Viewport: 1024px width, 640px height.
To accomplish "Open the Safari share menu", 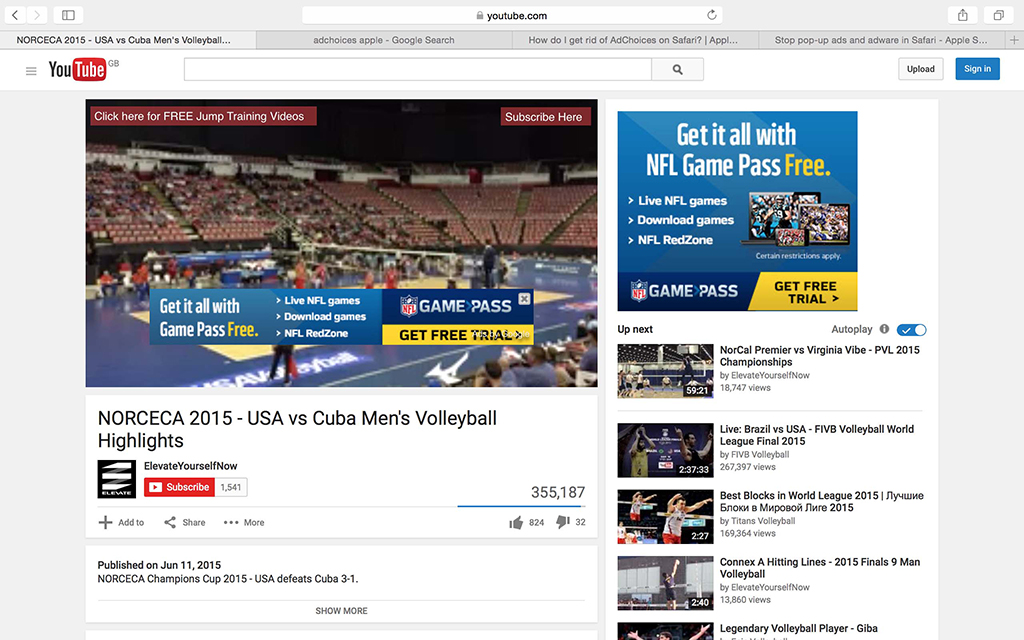I will tap(963, 15).
